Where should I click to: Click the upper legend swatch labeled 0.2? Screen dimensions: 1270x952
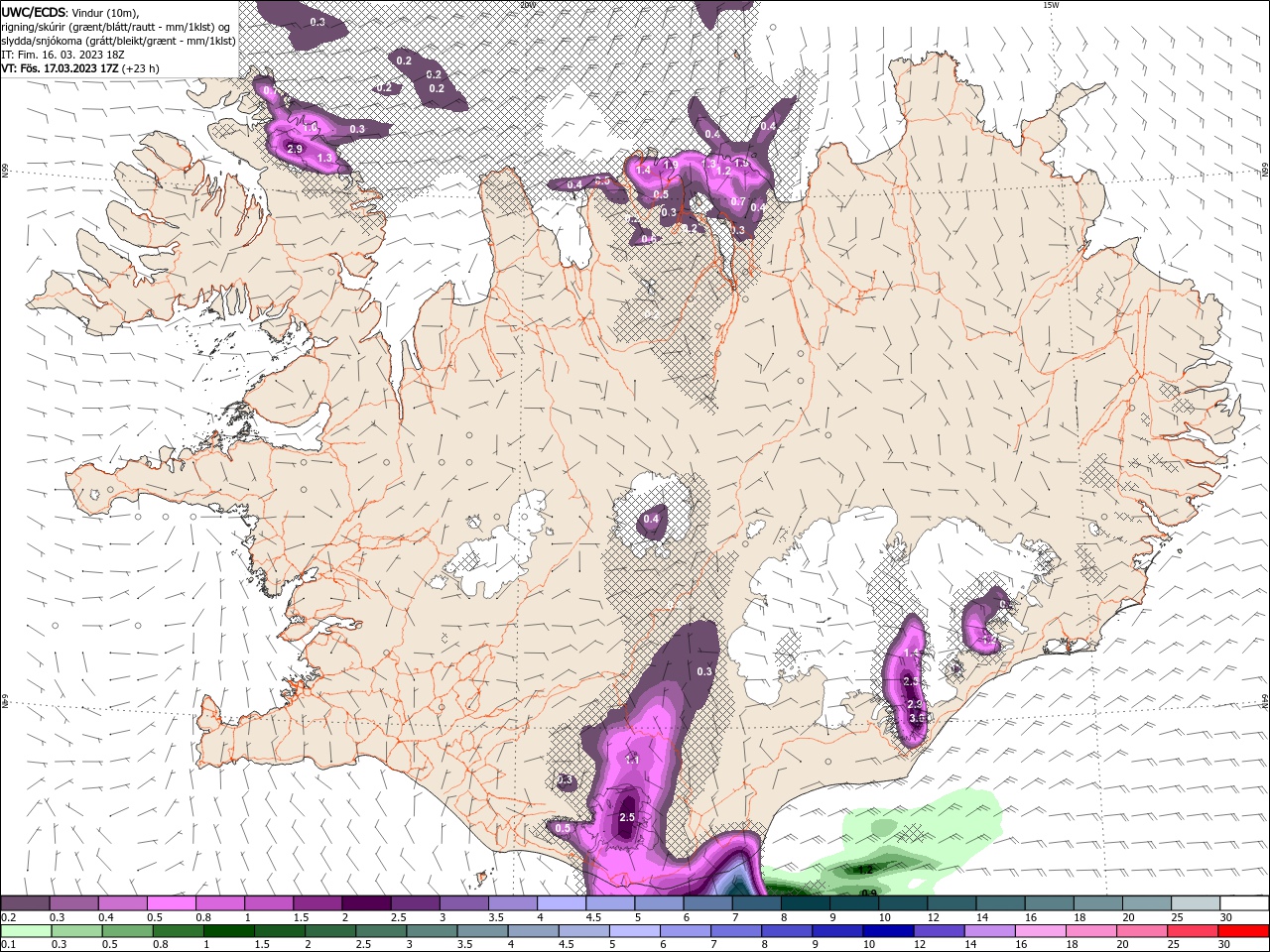pyautogui.click(x=25, y=903)
